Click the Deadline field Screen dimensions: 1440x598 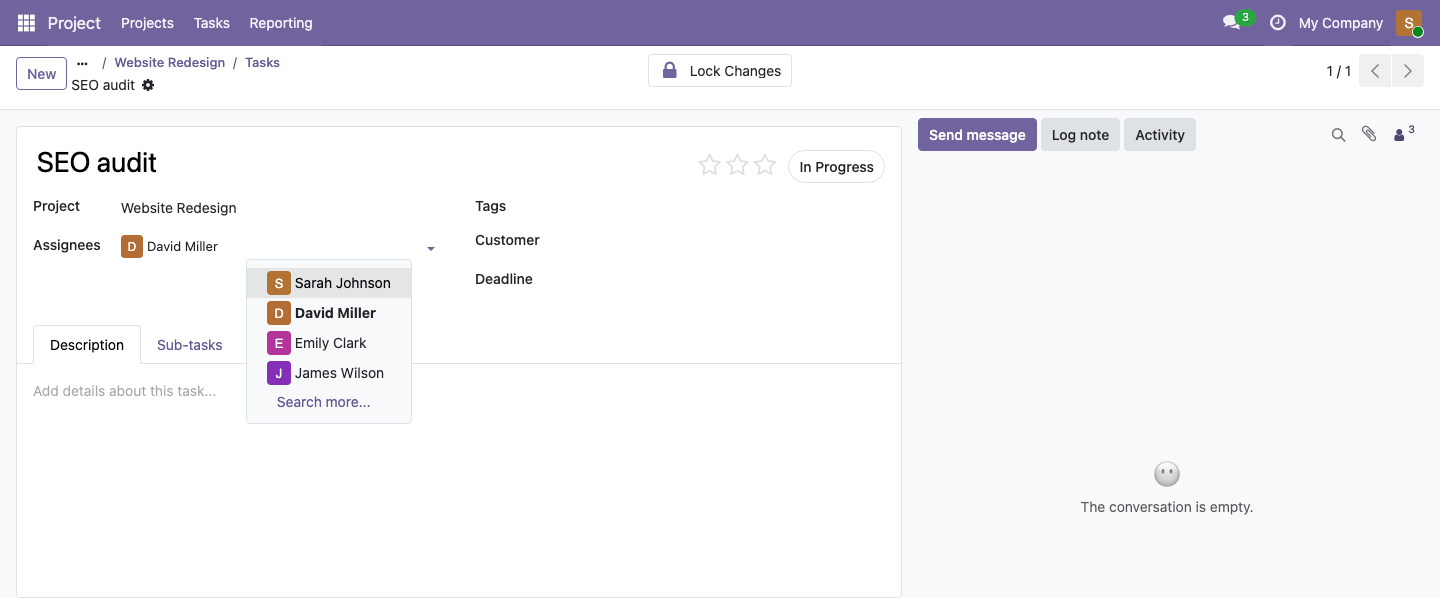720,279
